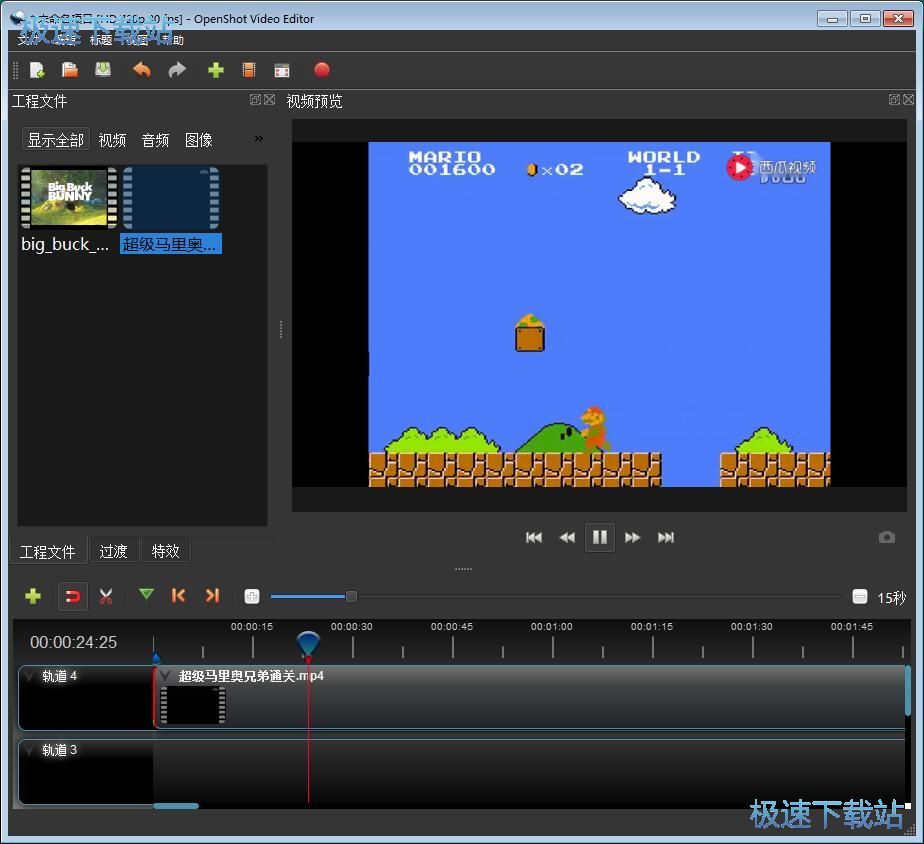Go to the previous marker
This screenshot has height=844, width=924.
pyautogui.click(x=178, y=596)
